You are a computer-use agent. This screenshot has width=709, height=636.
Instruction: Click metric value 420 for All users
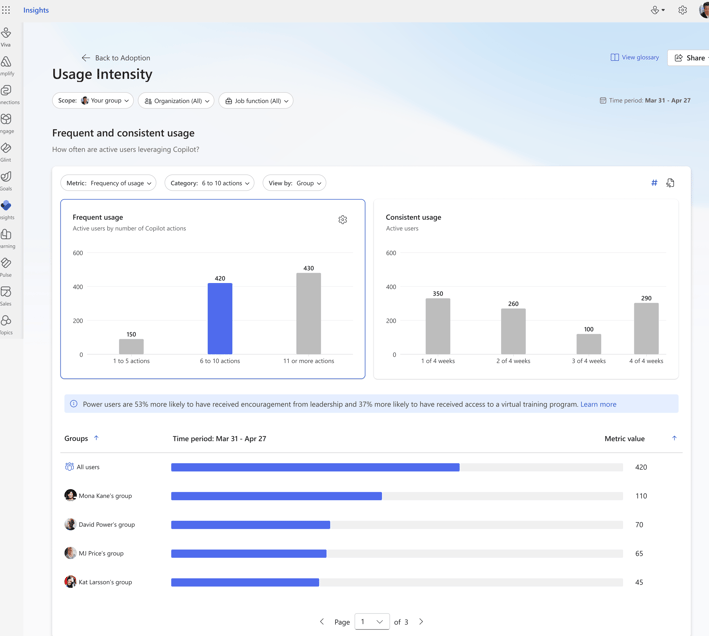pyautogui.click(x=641, y=467)
